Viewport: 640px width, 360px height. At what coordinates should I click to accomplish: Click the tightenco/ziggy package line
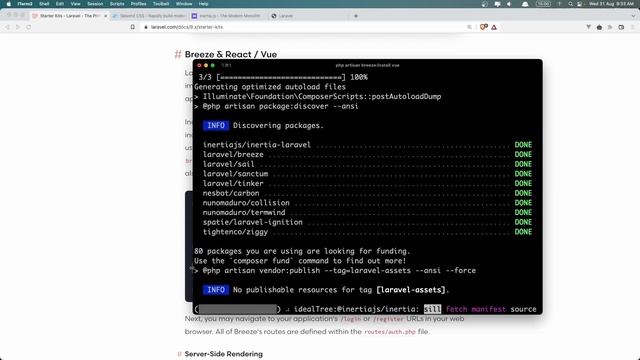367,232
